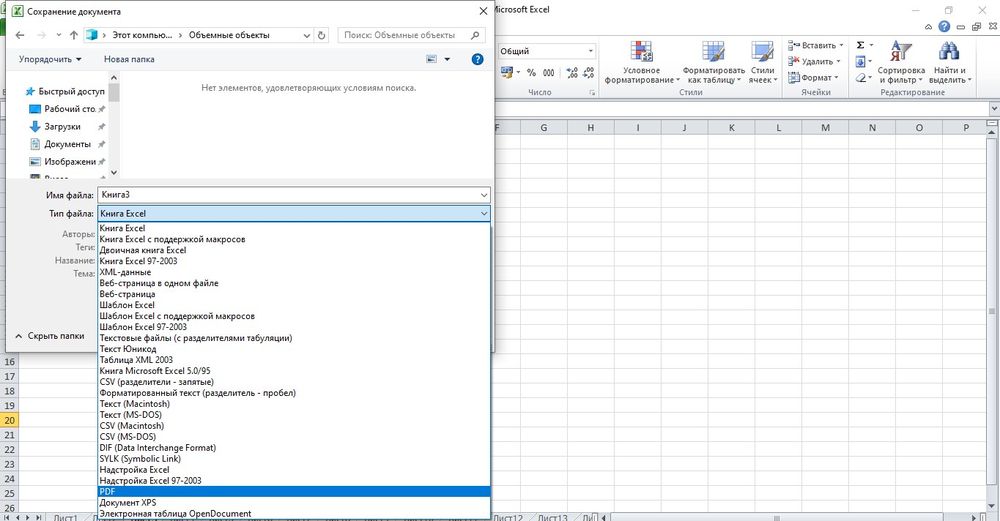
Task: Click Скрыть папки to collapse folder pane
Action: (x=49, y=337)
